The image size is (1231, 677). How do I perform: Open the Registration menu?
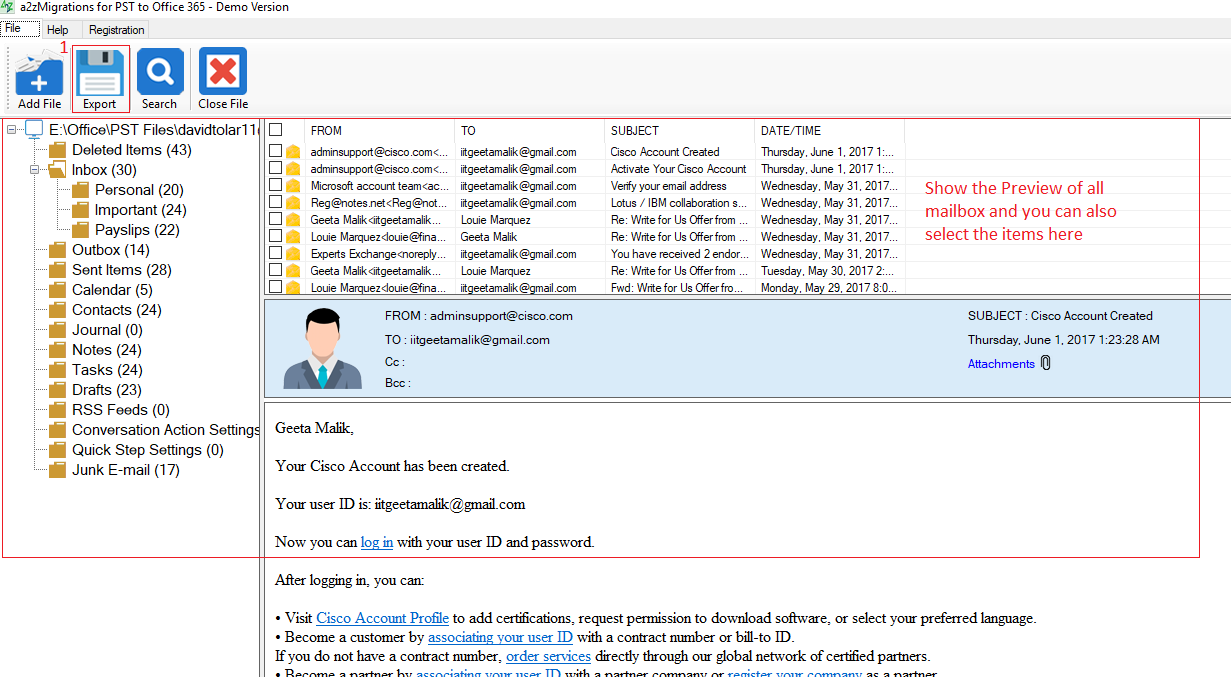point(116,30)
